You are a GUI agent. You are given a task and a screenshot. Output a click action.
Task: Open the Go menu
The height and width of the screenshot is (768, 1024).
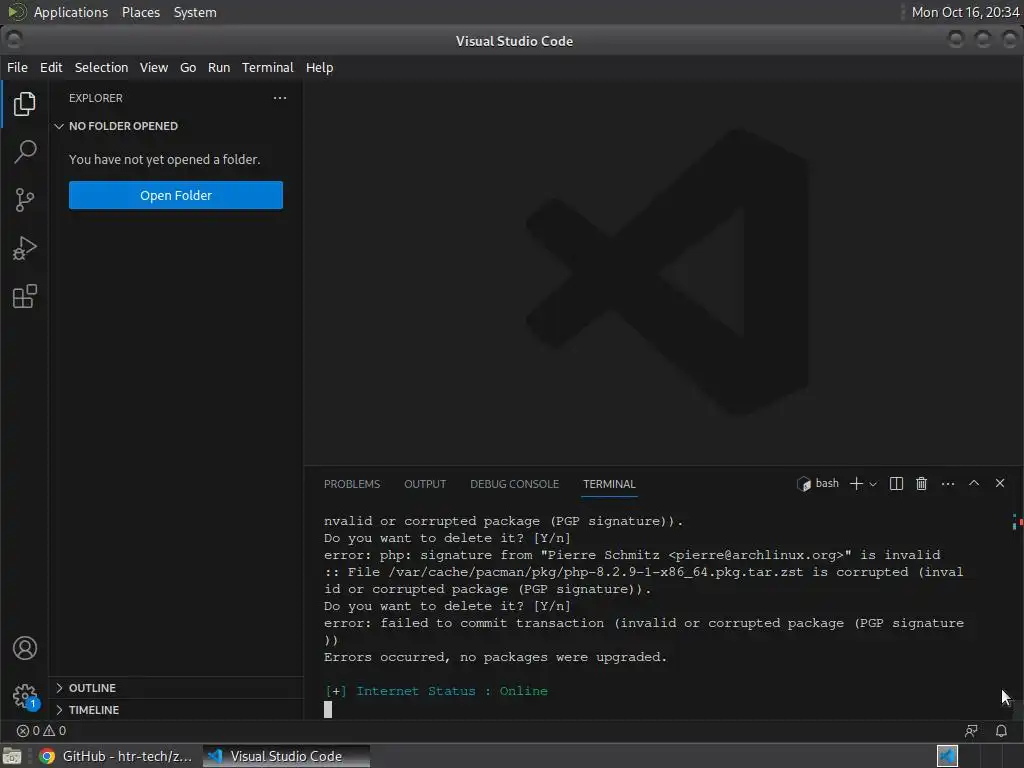tap(188, 67)
